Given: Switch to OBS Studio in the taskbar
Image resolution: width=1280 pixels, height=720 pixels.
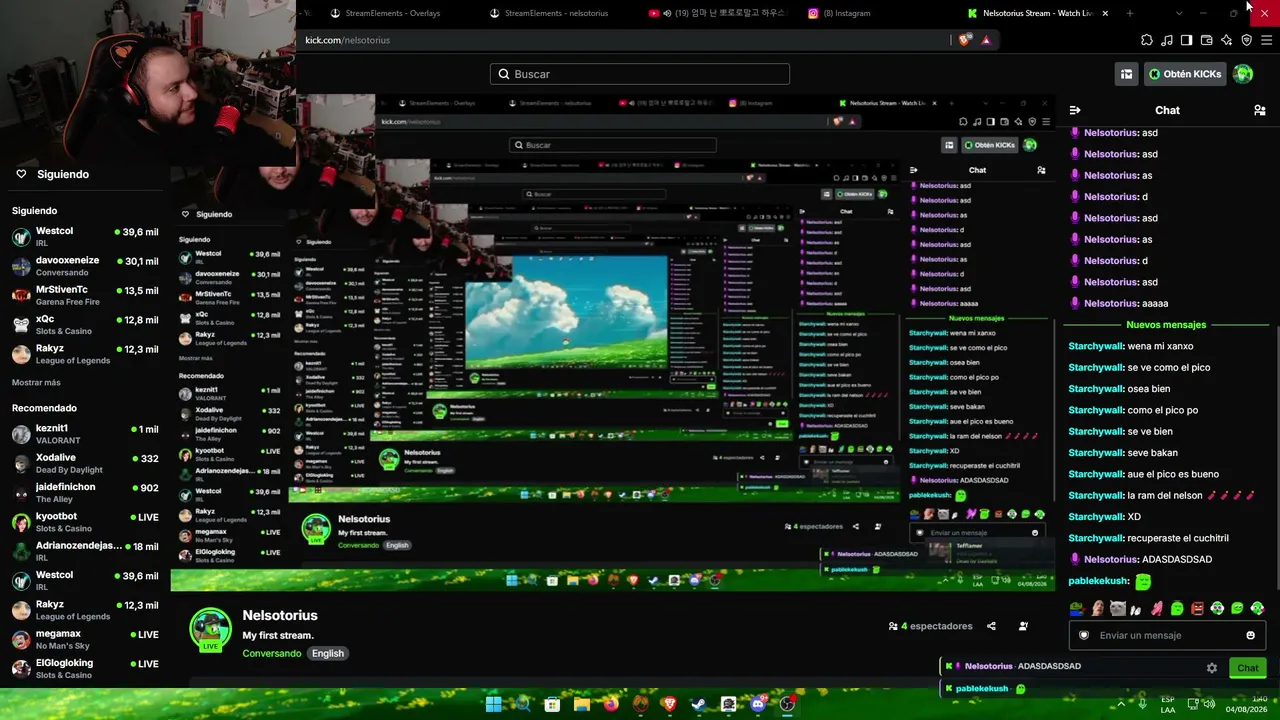Looking at the screenshot, I should [787, 704].
